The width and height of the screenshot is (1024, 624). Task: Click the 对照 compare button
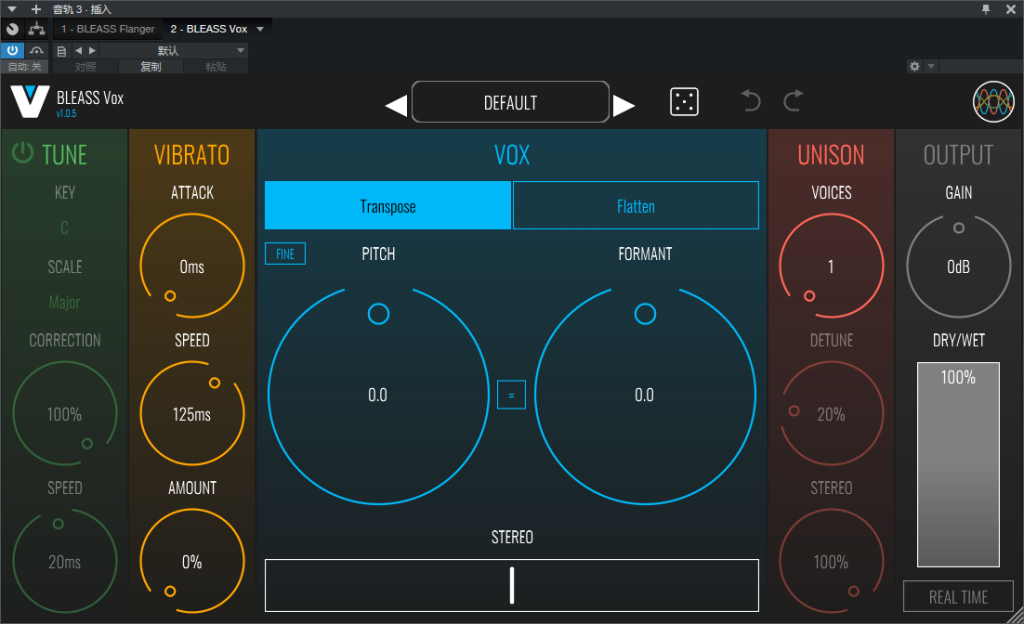click(86, 67)
